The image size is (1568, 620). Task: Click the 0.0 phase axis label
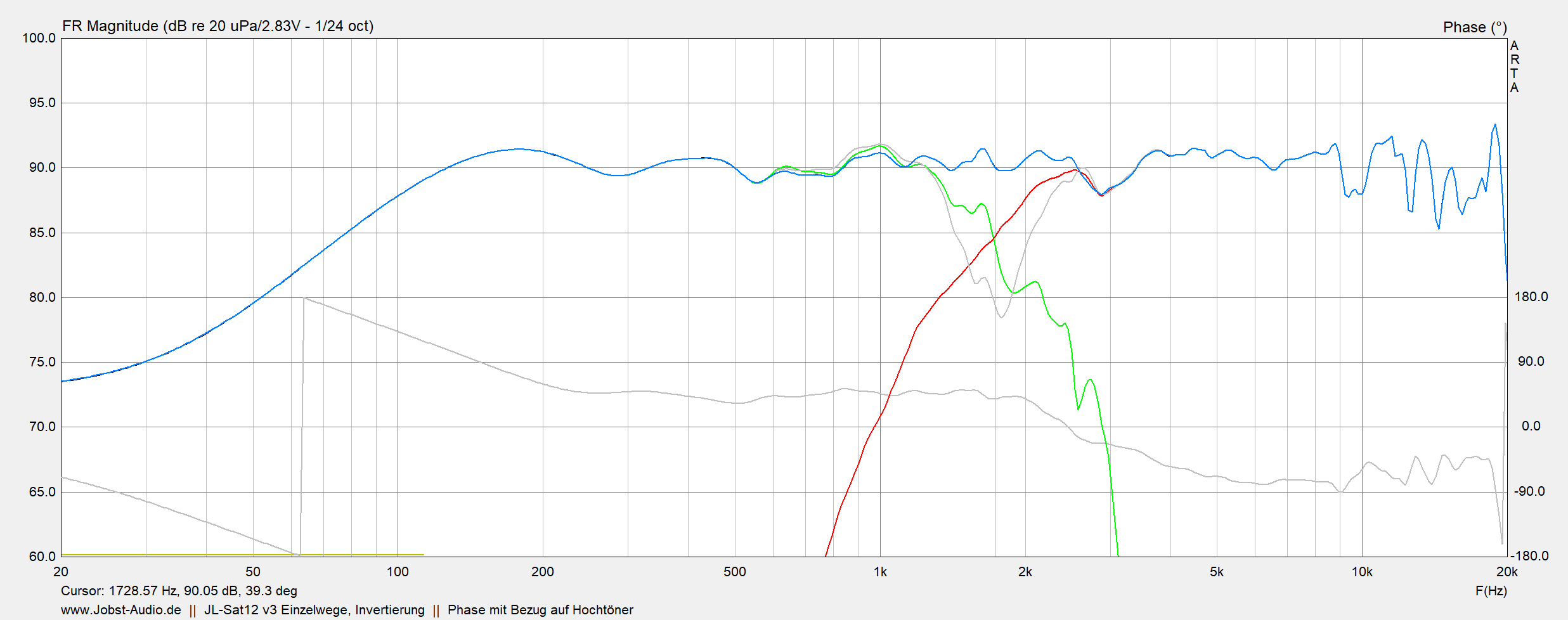(x=1531, y=426)
